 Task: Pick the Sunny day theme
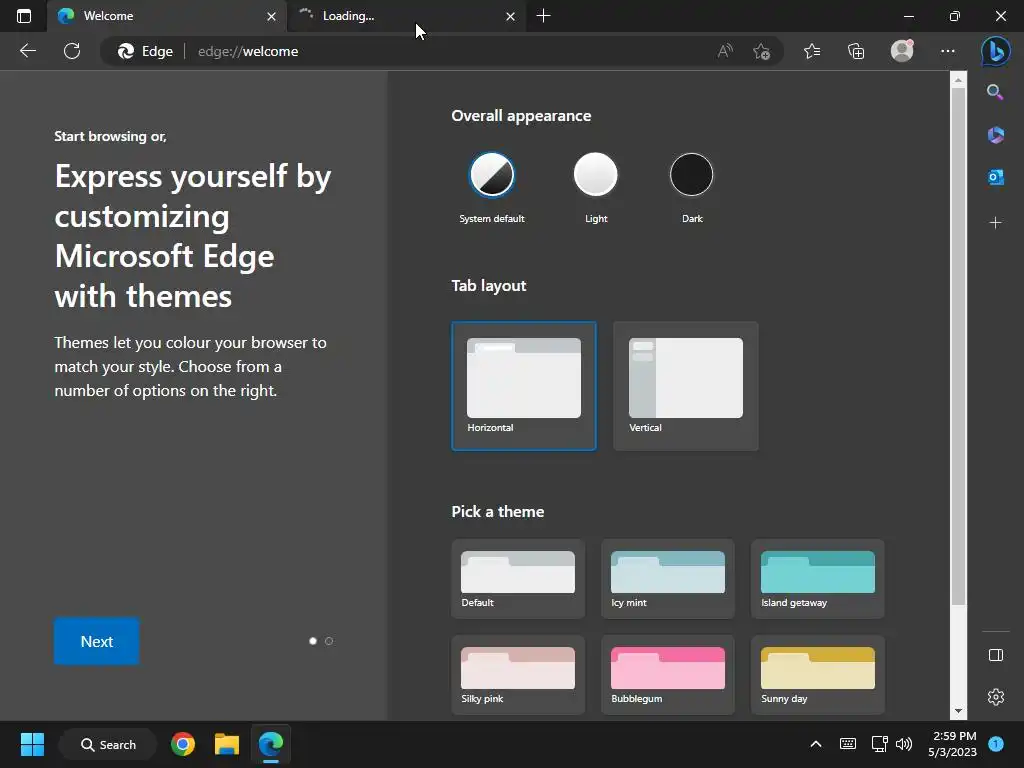pyautogui.click(x=818, y=675)
